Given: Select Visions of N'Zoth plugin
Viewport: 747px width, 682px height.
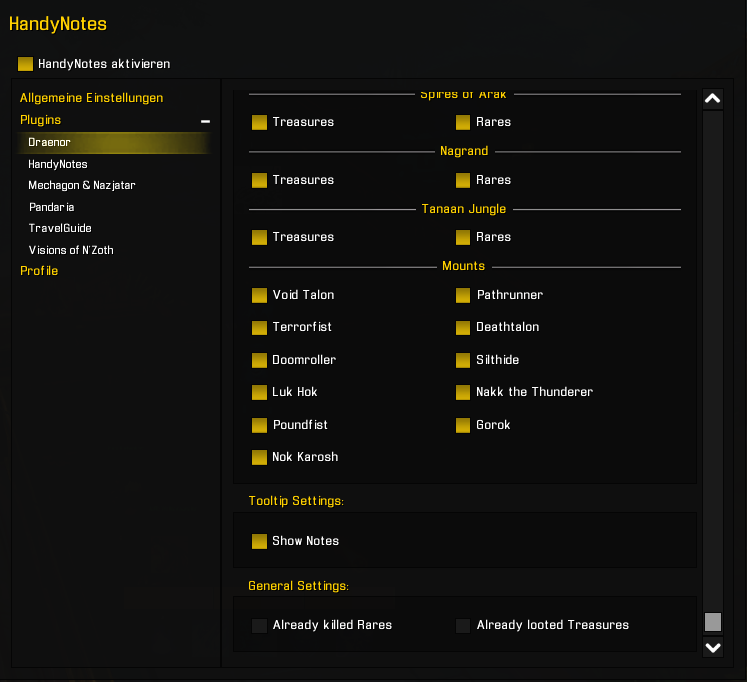Looking at the screenshot, I should [71, 250].
